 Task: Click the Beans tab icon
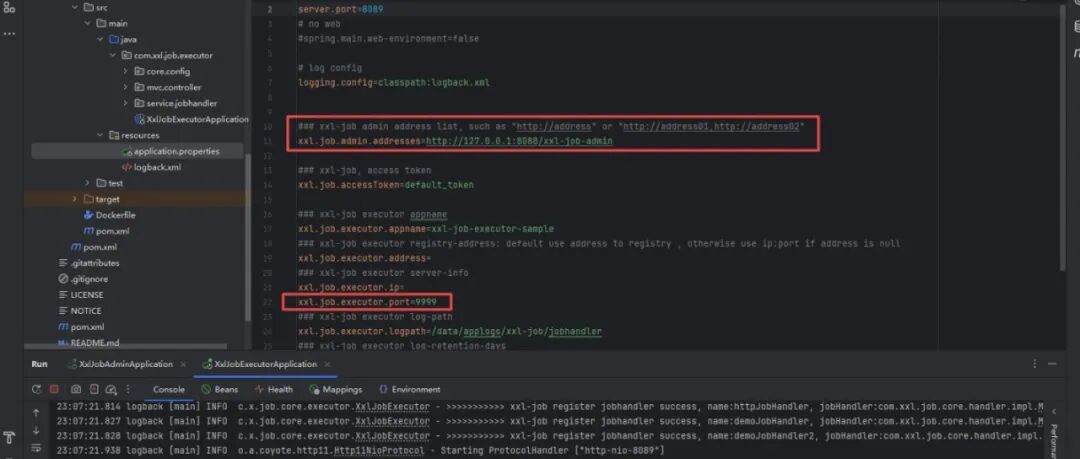[206, 389]
